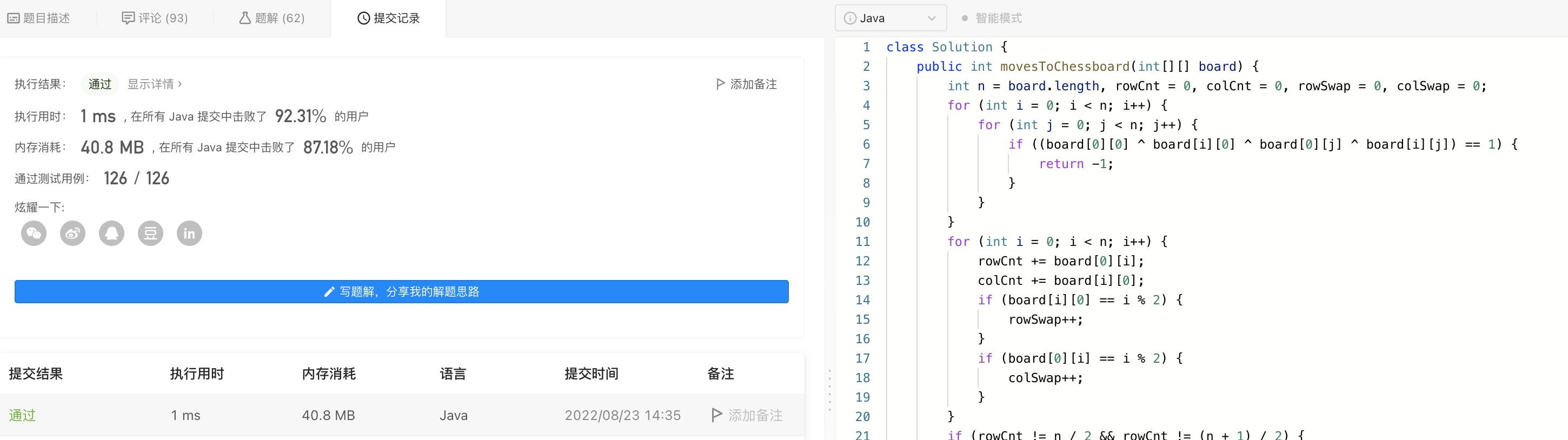Click the 126 / 126 test cases value
This screenshot has height=440, width=1568.
tap(136, 178)
